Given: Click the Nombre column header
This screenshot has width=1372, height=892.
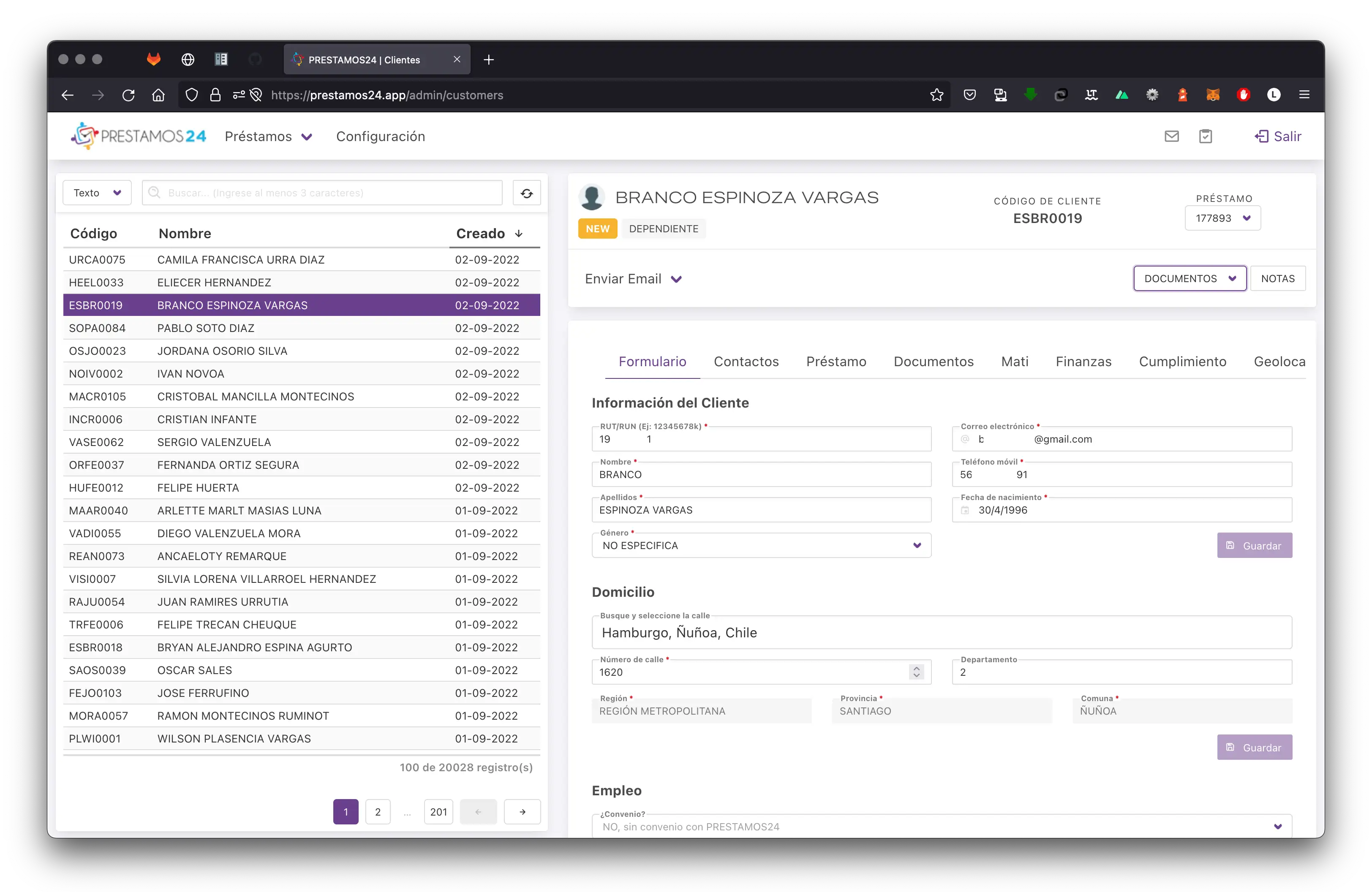Looking at the screenshot, I should pos(185,234).
